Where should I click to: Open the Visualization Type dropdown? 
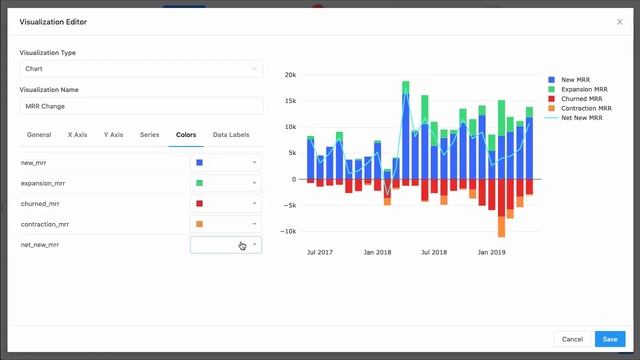click(141, 69)
